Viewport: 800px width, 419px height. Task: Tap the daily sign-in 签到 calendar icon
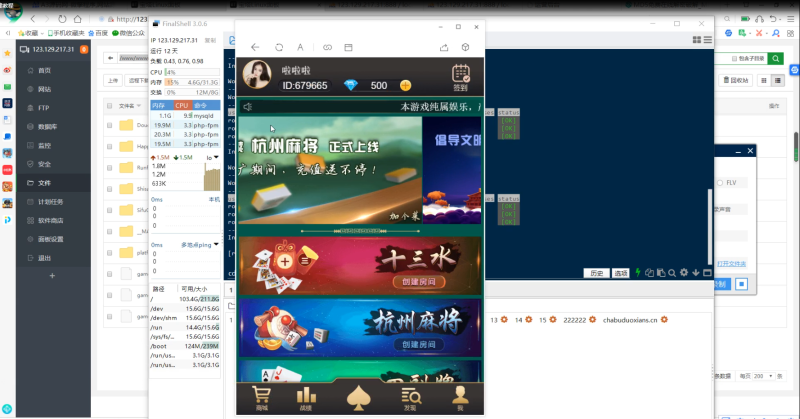[461, 78]
